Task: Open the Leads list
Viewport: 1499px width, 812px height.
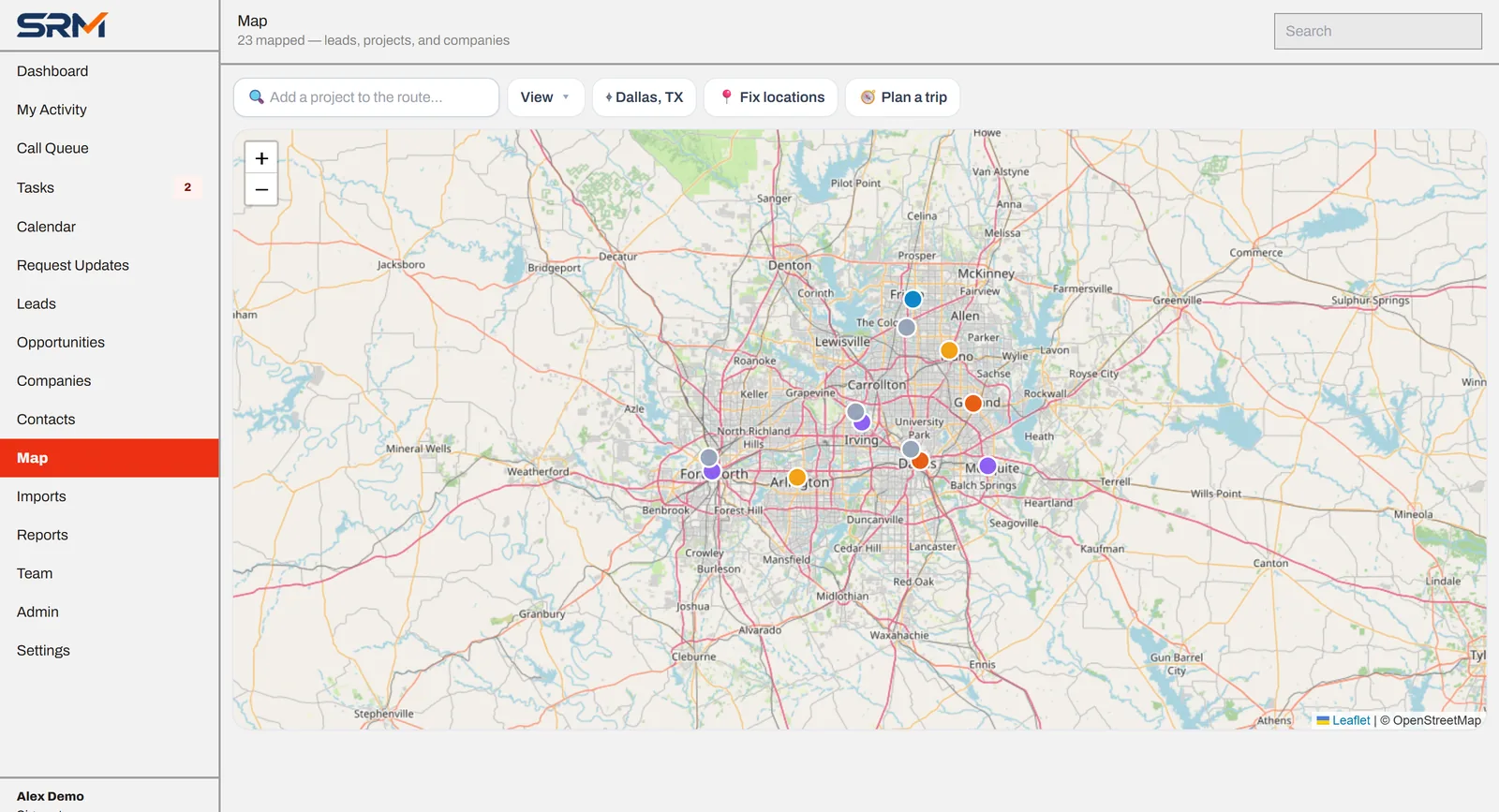Action: [110, 303]
